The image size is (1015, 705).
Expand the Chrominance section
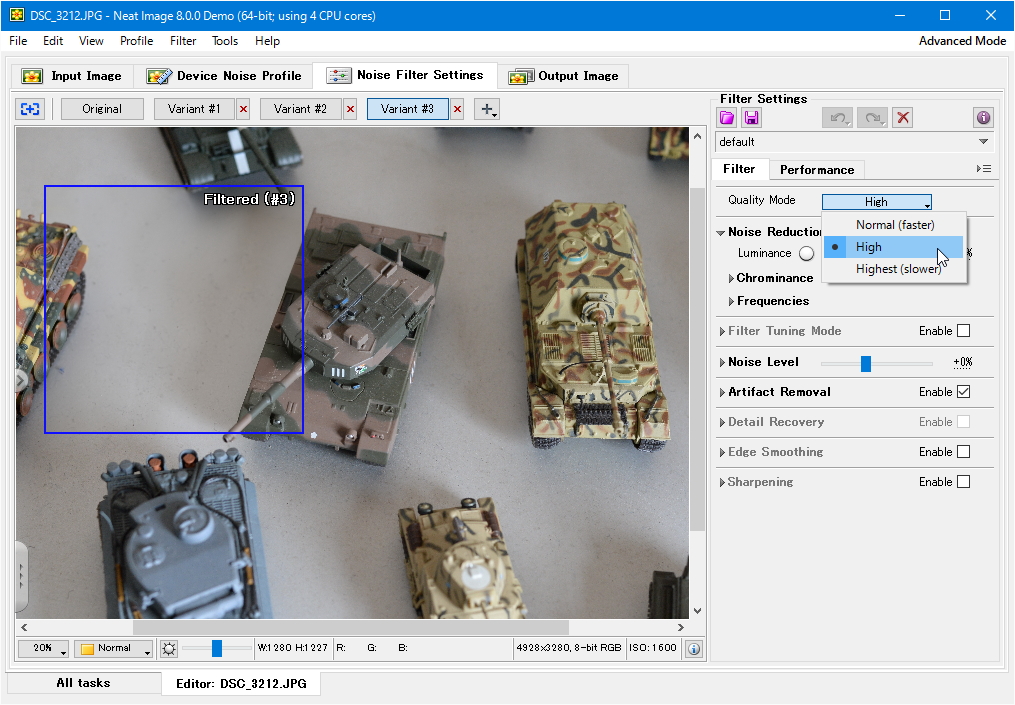731,278
